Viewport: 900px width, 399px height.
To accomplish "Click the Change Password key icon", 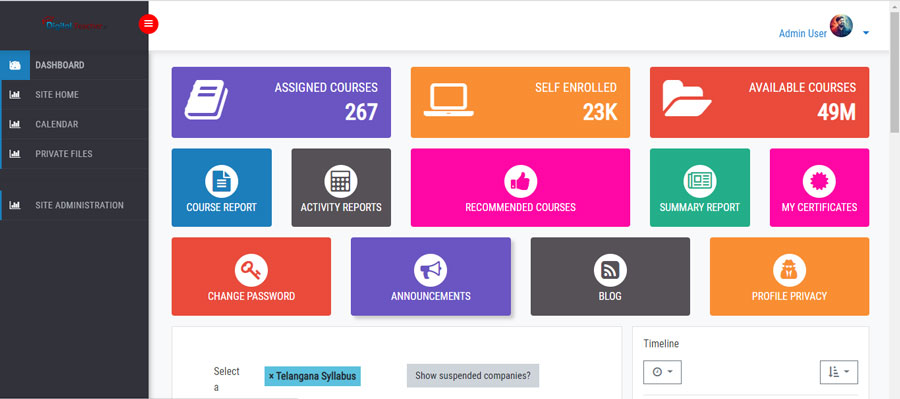I will click(x=251, y=270).
